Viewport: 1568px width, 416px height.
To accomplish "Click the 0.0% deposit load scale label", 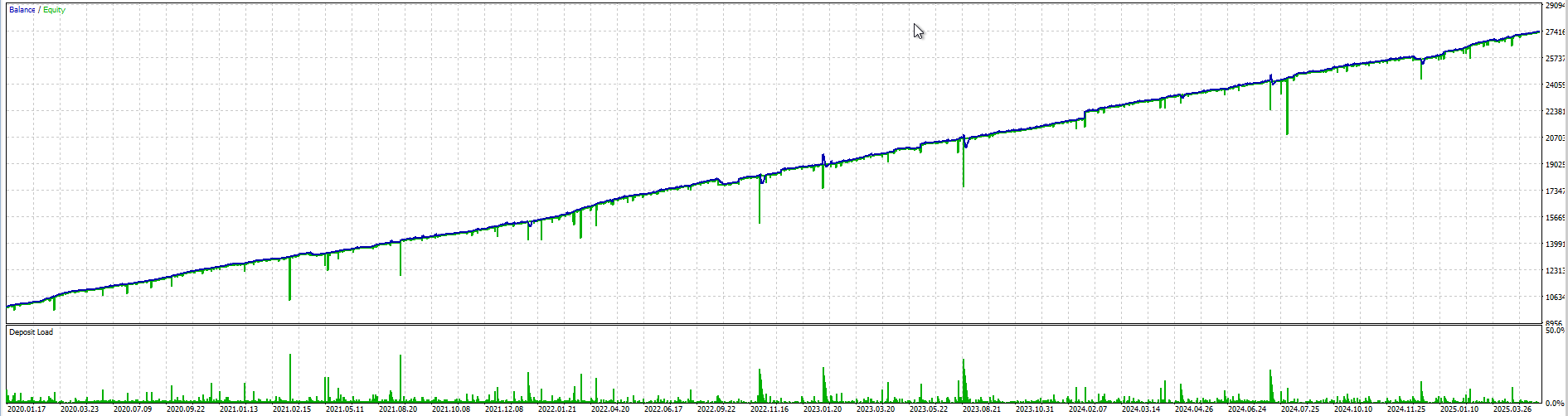I will [x=1554, y=404].
